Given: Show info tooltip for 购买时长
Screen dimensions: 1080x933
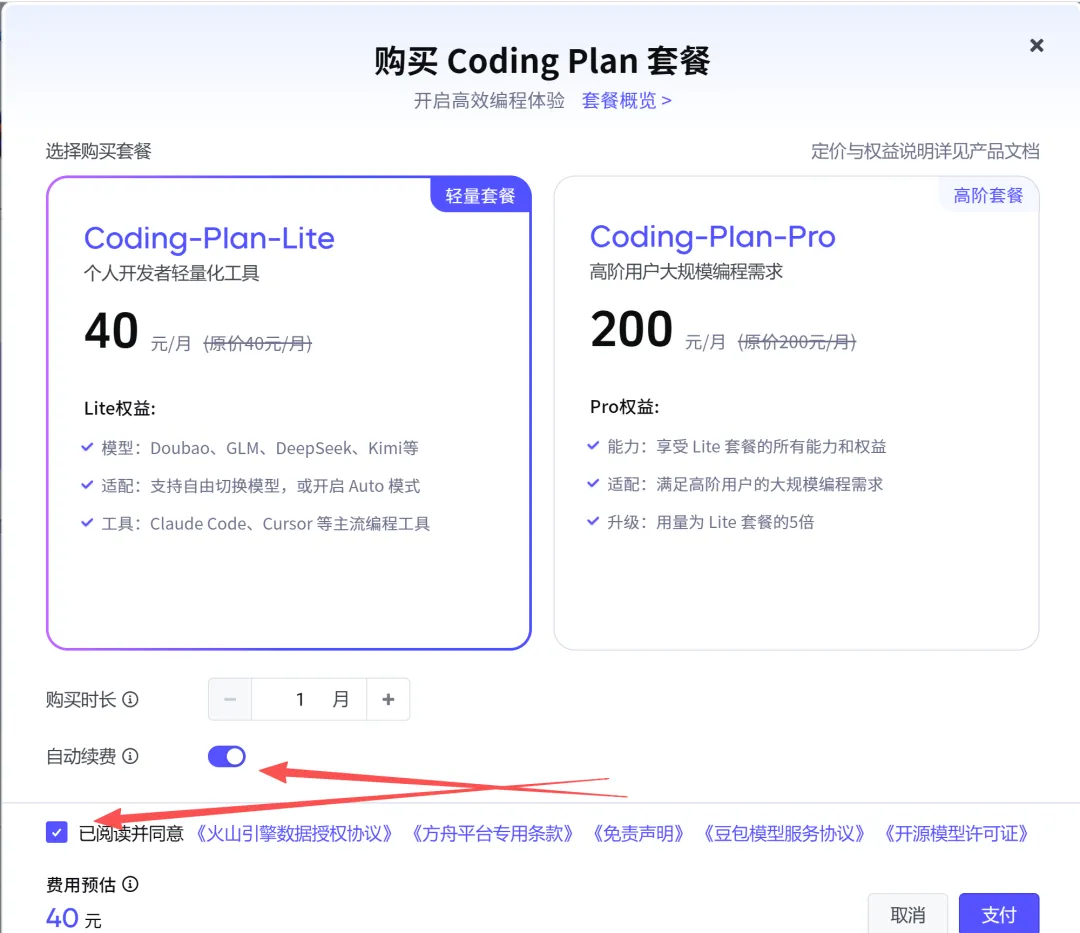Looking at the screenshot, I should coord(130,700).
